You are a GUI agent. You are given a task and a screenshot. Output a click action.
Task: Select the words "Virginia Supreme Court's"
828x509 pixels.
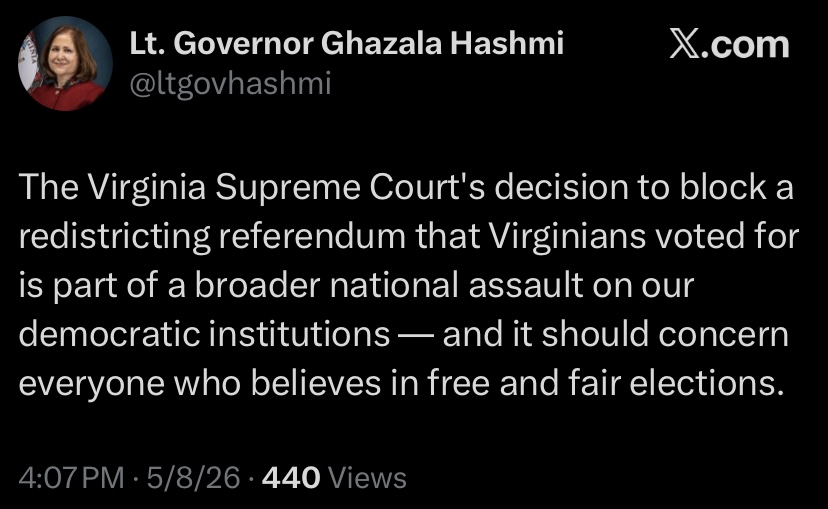286,188
